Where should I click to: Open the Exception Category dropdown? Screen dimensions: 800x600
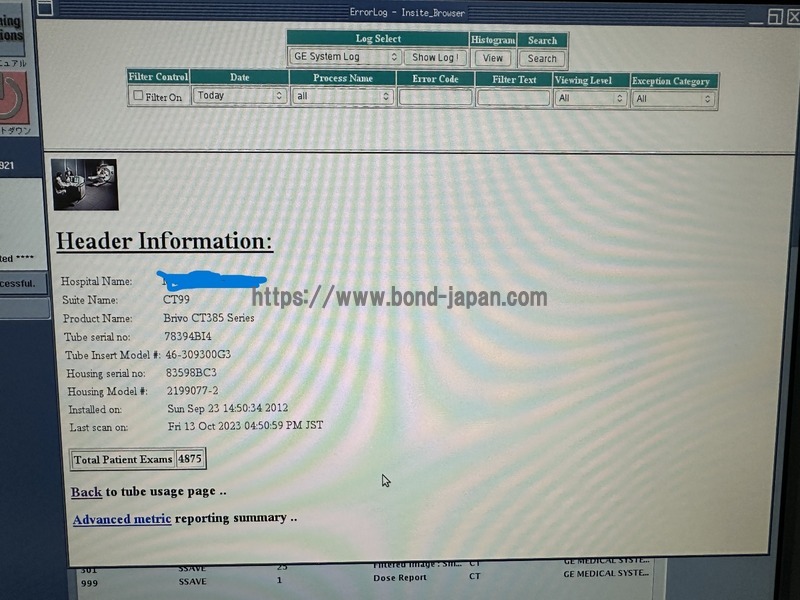point(673,99)
